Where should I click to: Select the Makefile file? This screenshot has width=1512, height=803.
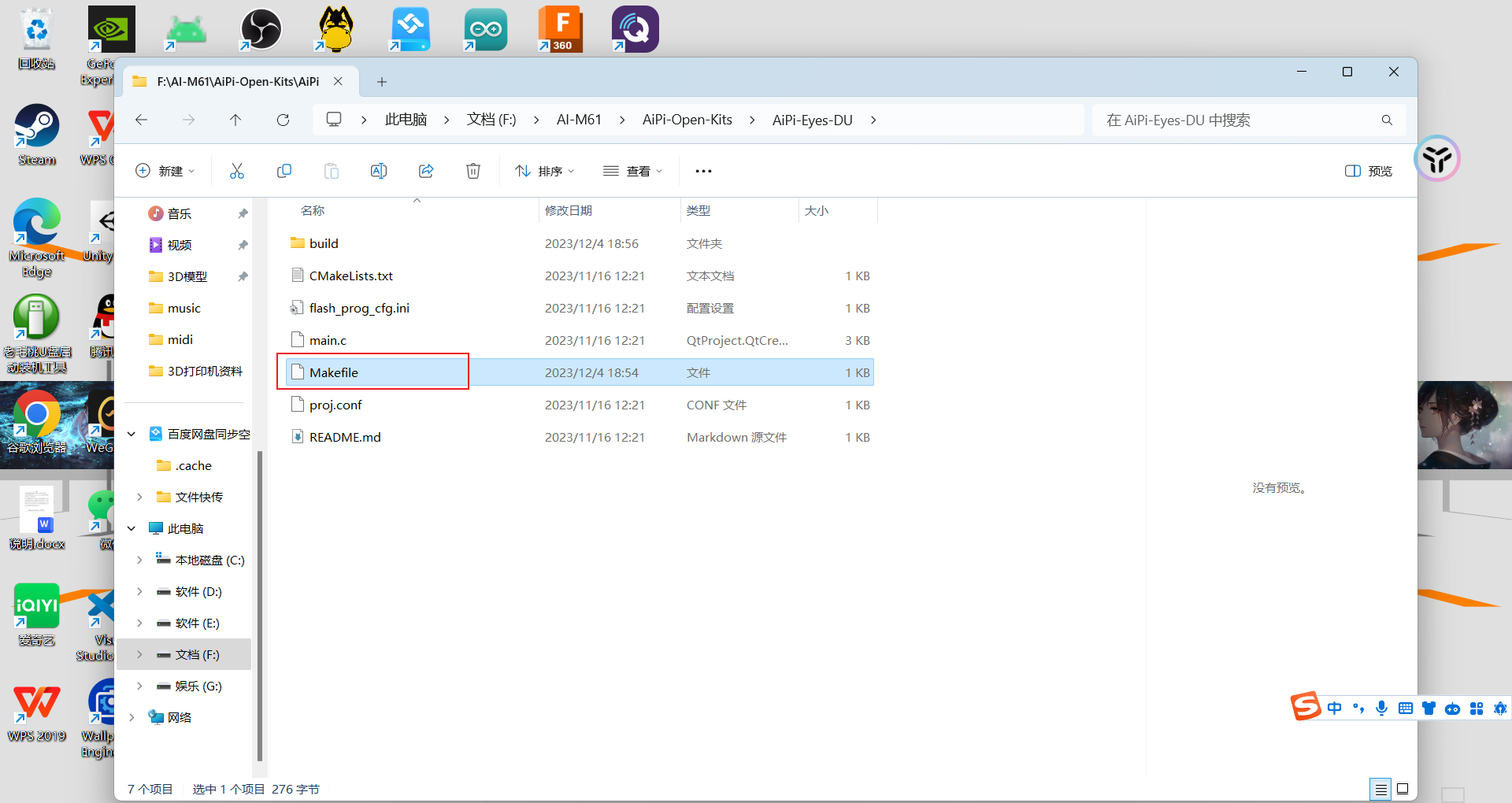coord(579,372)
